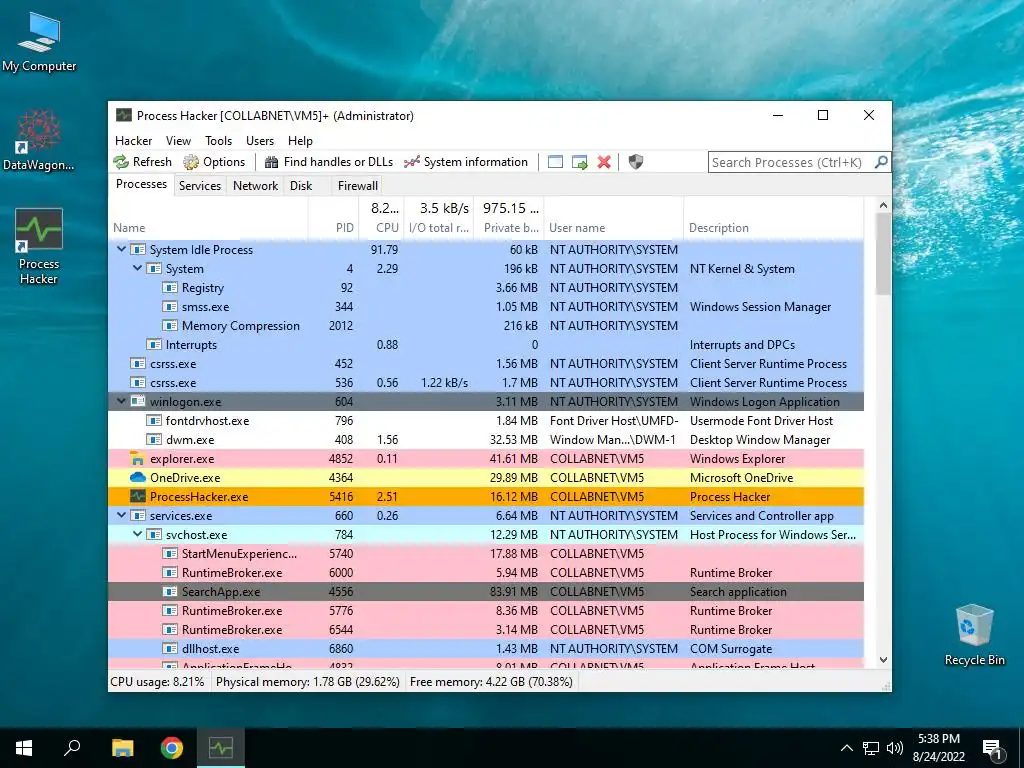Sort by I/O total rate column
Viewport: 1024px width, 768px height.
point(439,219)
